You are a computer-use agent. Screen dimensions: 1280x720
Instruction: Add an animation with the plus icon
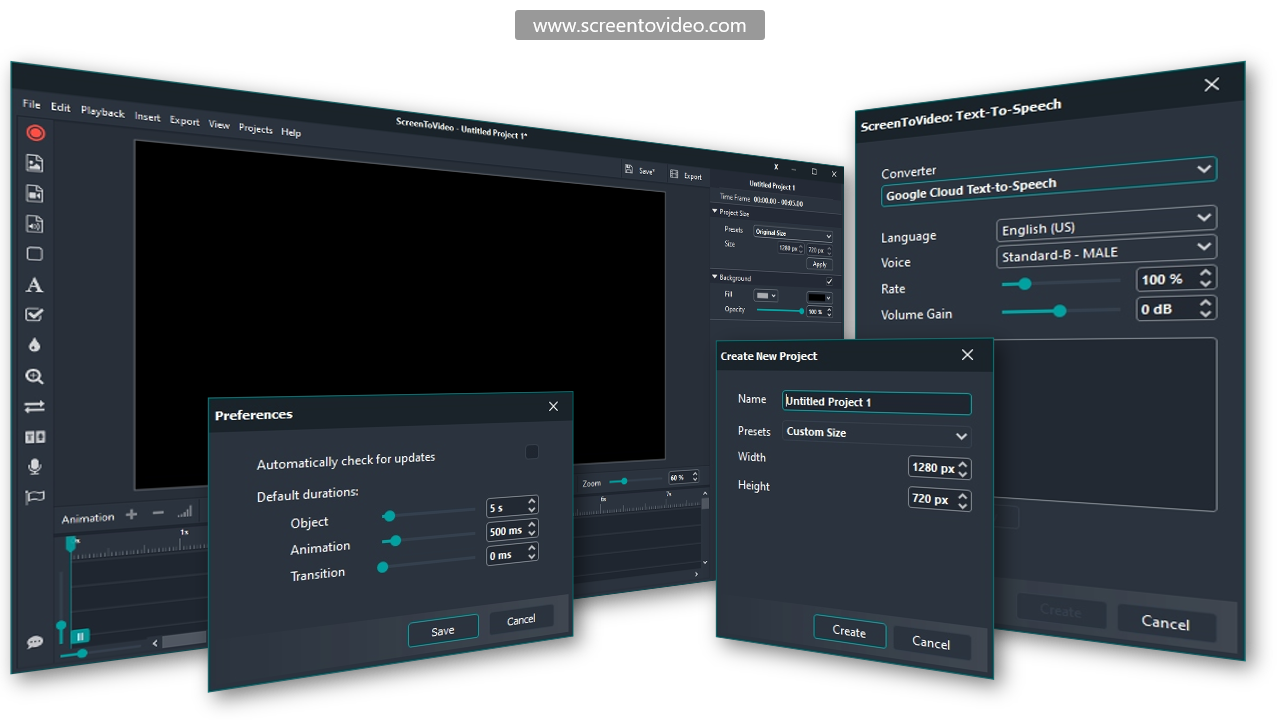point(131,515)
